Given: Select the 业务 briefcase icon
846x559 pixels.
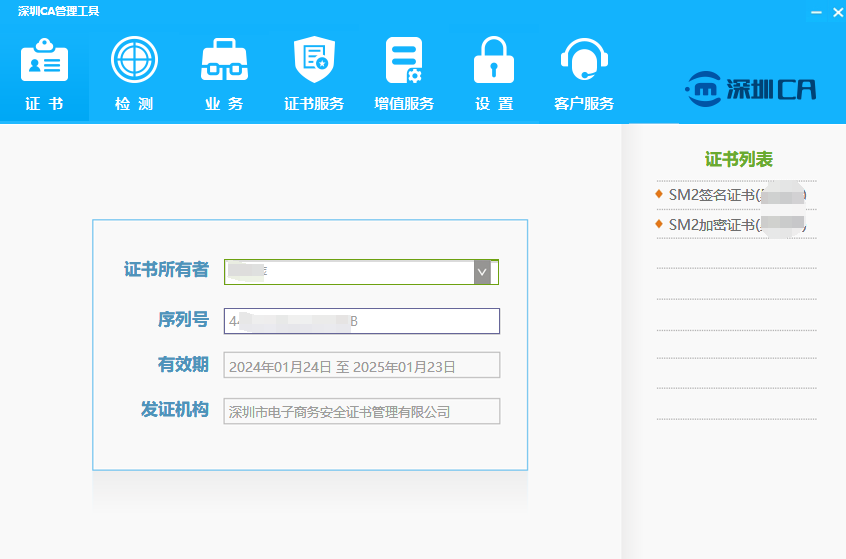Looking at the screenshot, I should pos(224,61).
